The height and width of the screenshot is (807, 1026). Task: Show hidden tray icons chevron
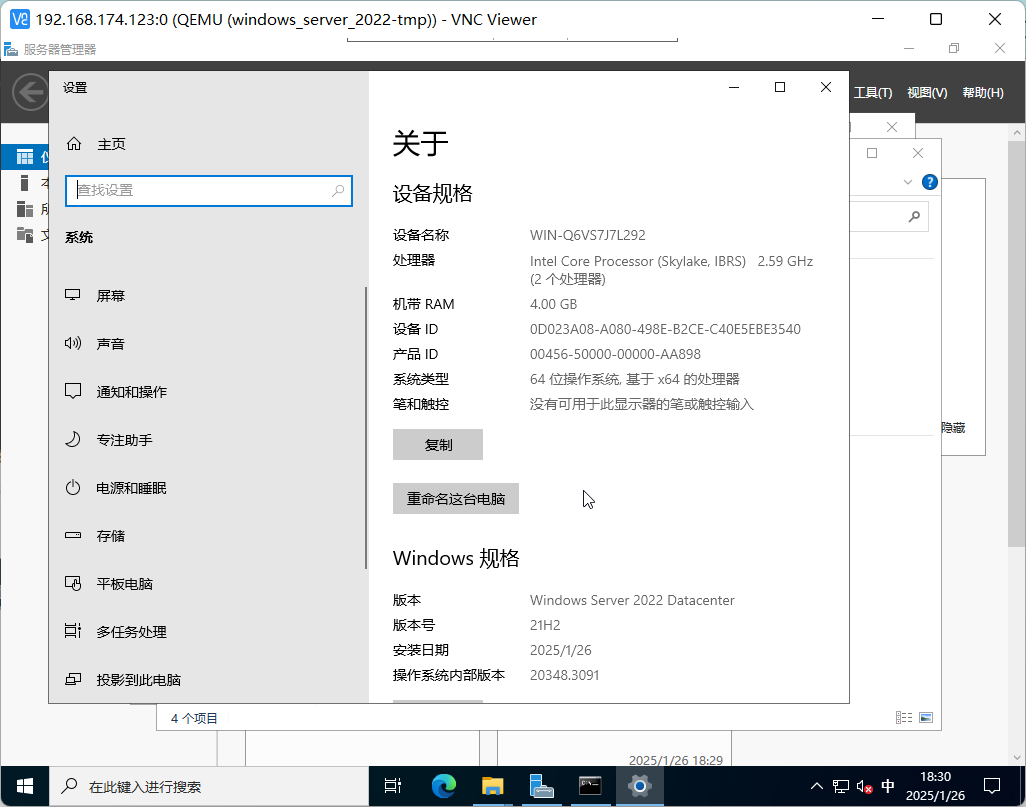(x=817, y=786)
